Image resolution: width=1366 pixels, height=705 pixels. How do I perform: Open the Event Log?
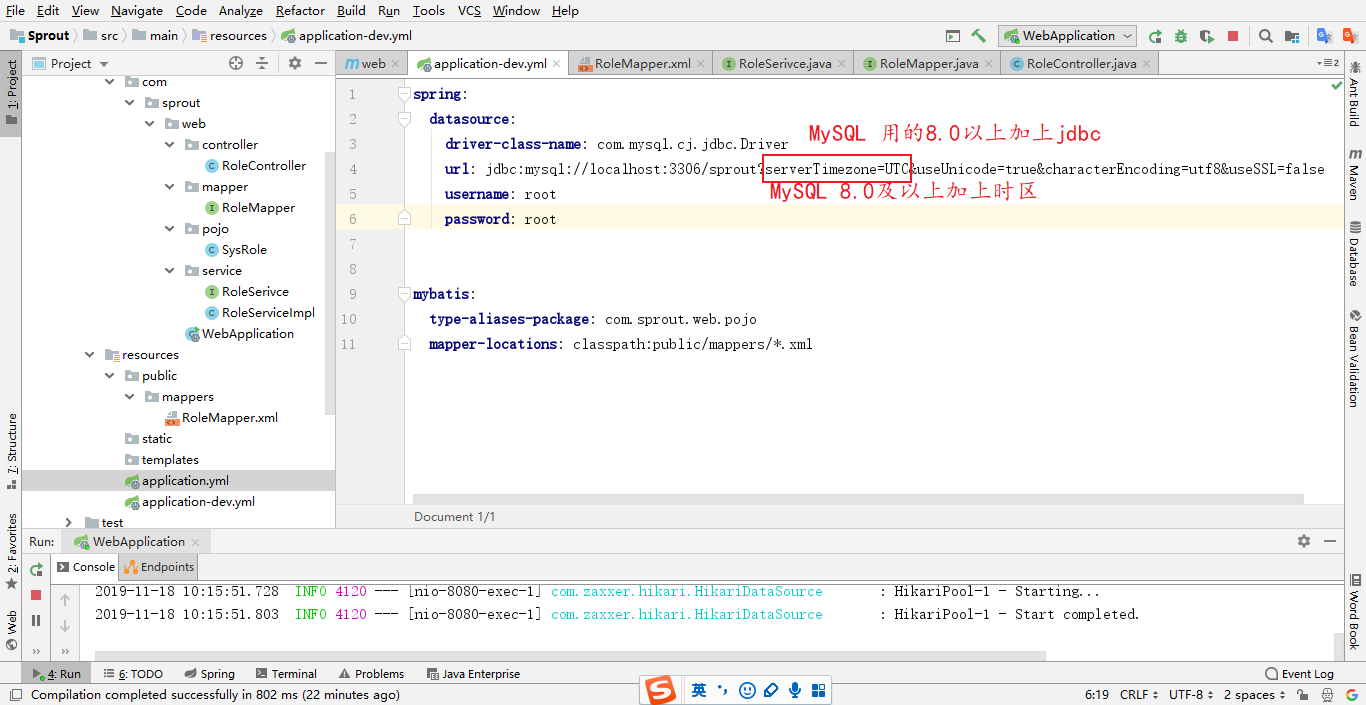(1299, 674)
